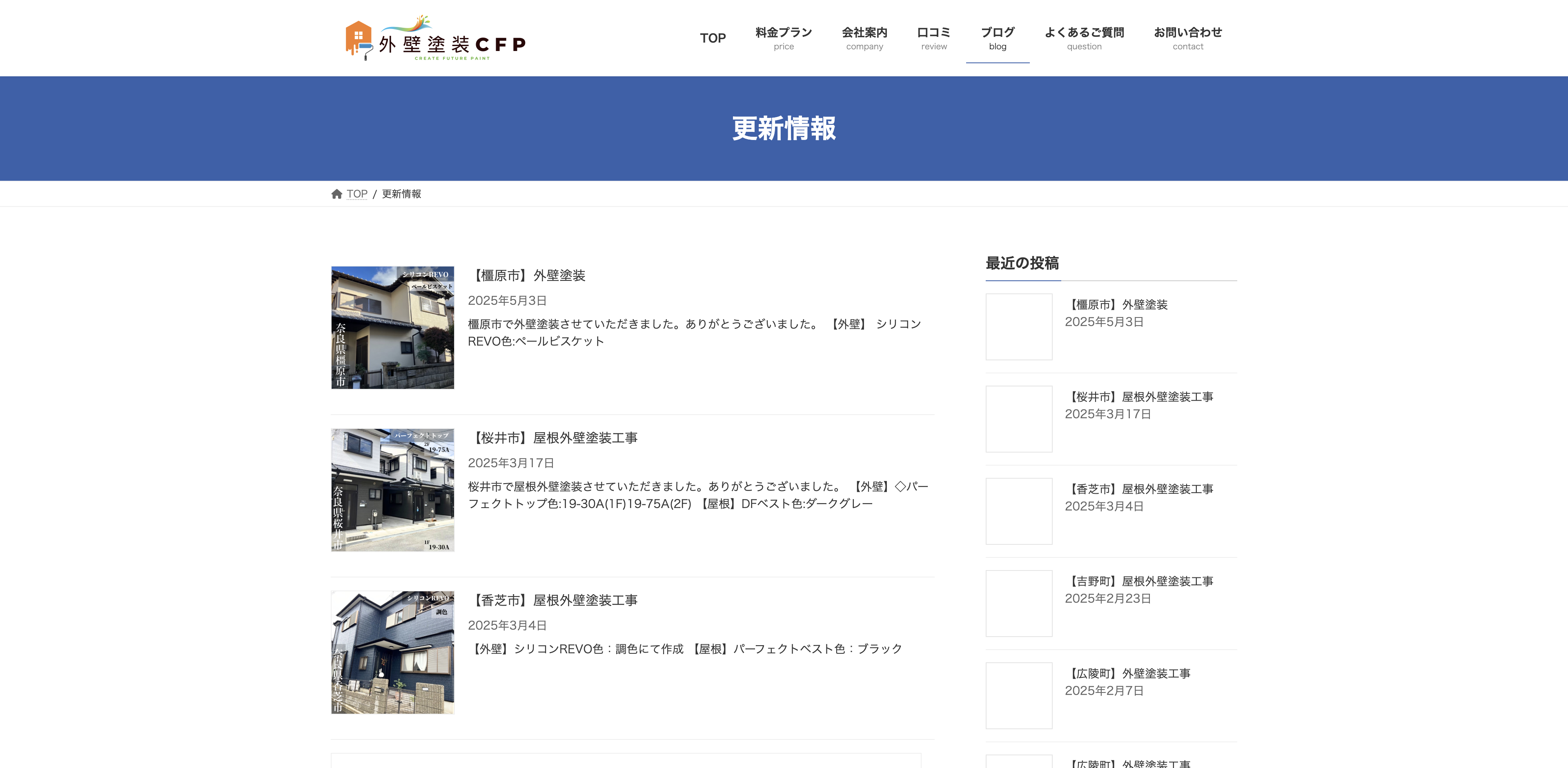Screen dimensions: 1568x768
Task: Open the 会社案内 company menu
Action: pos(864,38)
